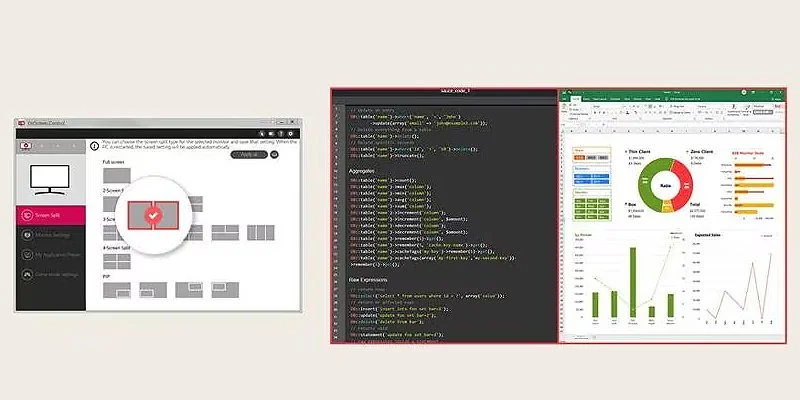Open the Home tab in the Excel ribbon
800x400 pixels.
point(576,99)
